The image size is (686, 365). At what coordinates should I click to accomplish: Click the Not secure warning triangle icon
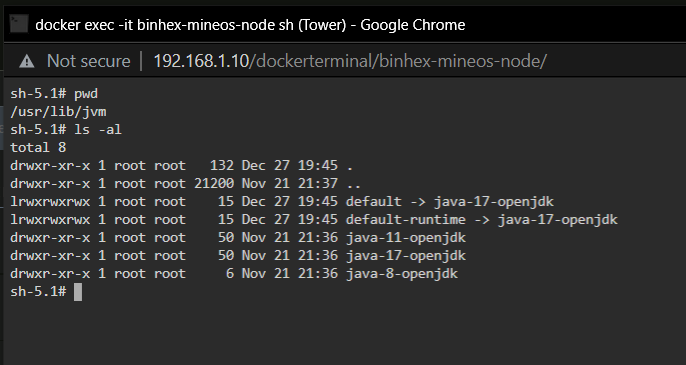[x=27, y=61]
